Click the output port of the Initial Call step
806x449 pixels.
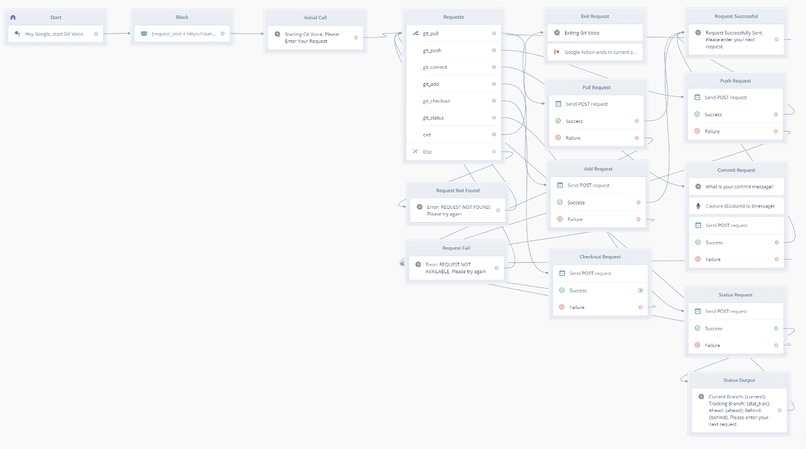pos(355,37)
